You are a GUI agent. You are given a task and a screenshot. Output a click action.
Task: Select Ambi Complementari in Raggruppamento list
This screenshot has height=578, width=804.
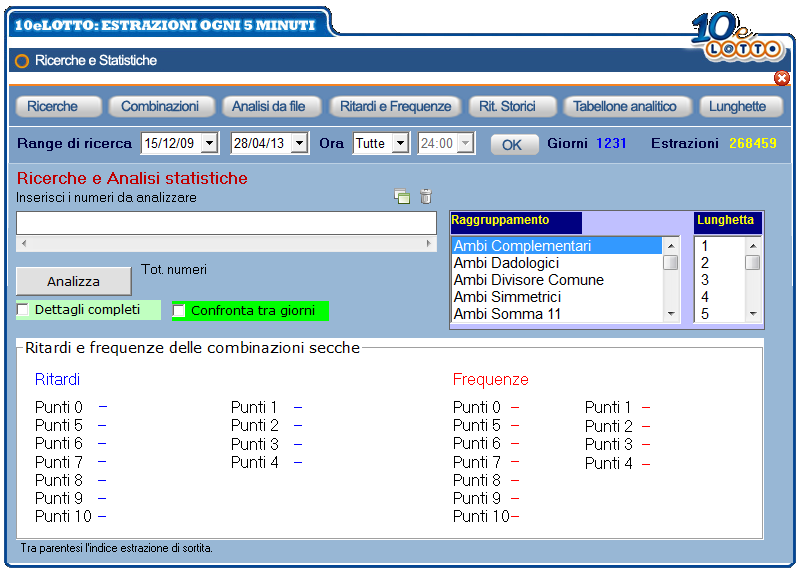pyautogui.click(x=556, y=246)
